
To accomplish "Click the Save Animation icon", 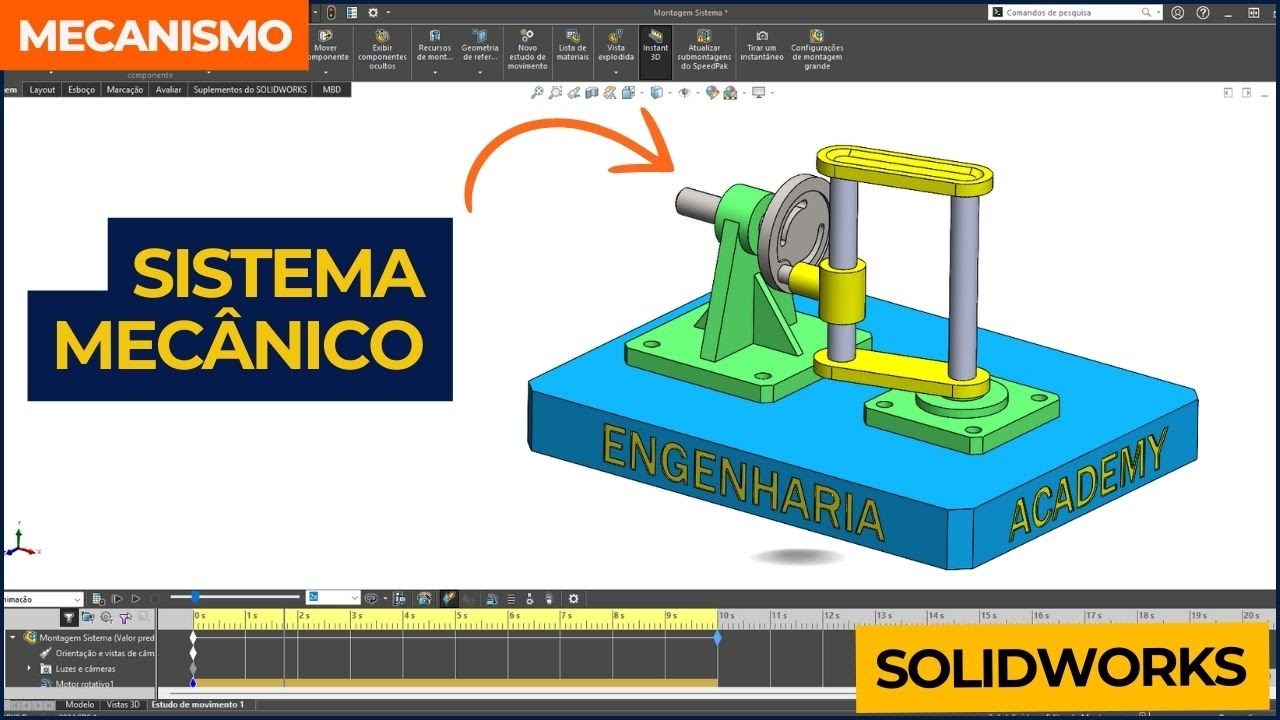I will click(399, 599).
